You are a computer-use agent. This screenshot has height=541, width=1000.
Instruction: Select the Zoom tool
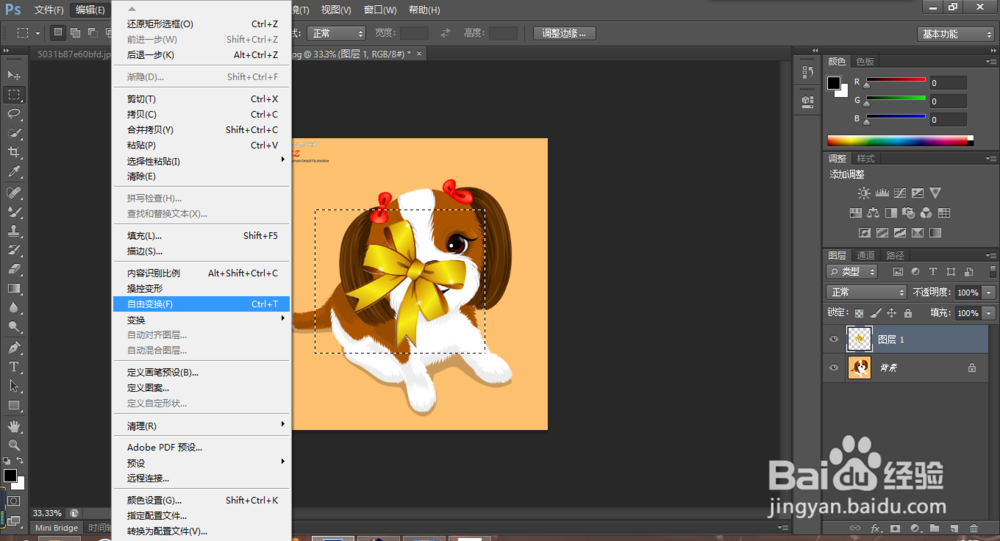coord(14,445)
